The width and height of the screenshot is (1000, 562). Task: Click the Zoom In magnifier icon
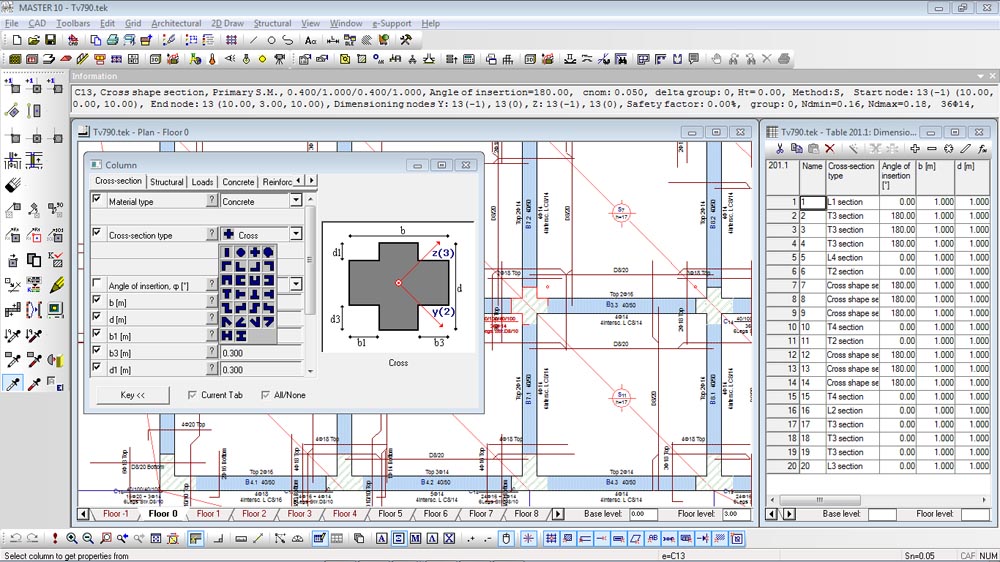click(x=73, y=539)
